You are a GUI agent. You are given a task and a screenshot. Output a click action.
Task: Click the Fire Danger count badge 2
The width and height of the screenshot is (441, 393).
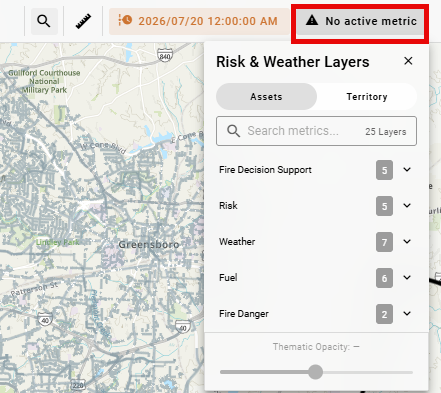click(x=384, y=314)
